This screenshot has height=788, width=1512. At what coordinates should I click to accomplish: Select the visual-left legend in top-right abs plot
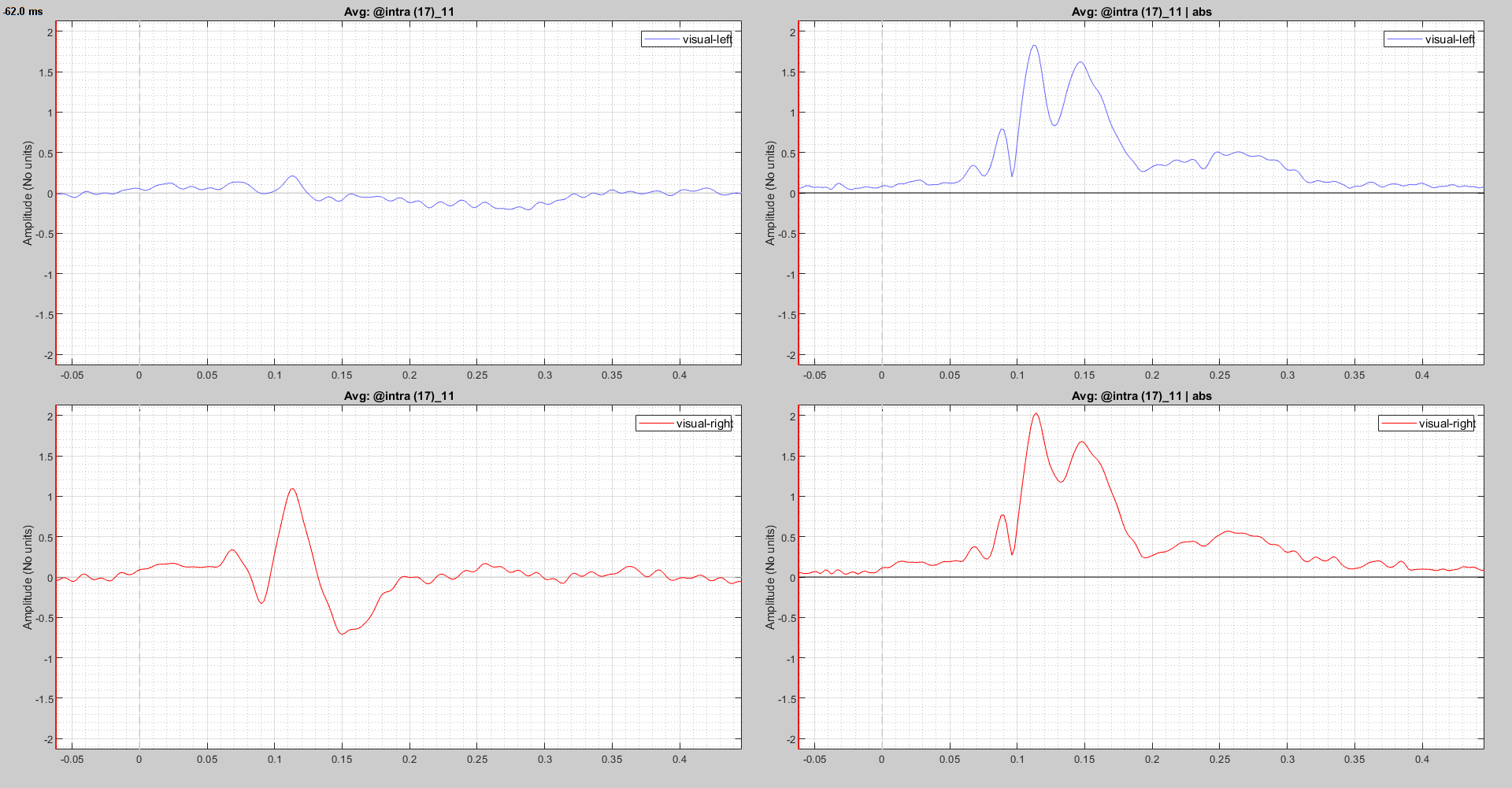click(x=1429, y=39)
